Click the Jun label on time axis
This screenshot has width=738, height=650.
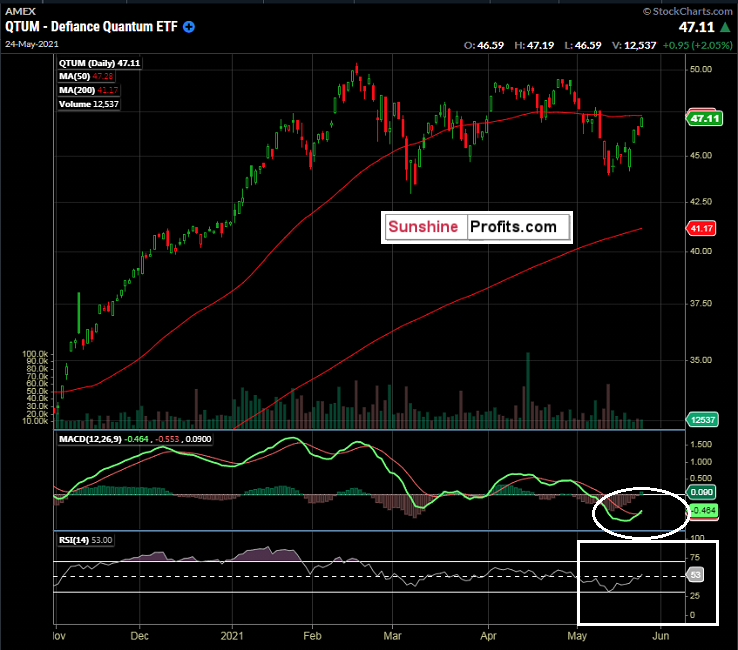pos(660,636)
